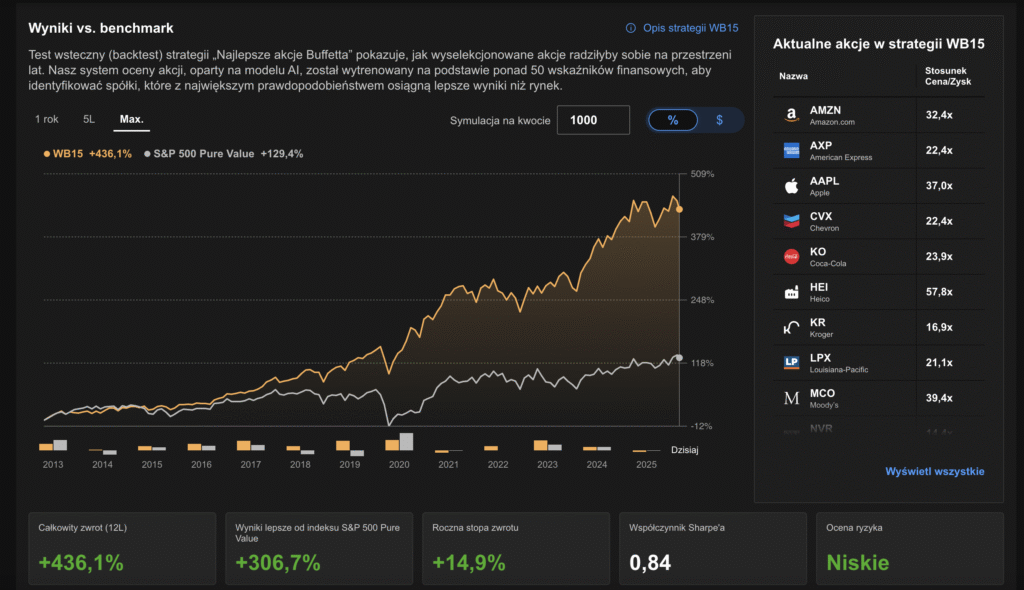Select the Coca-Cola icon in the list

pyautogui.click(x=790, y=256)
